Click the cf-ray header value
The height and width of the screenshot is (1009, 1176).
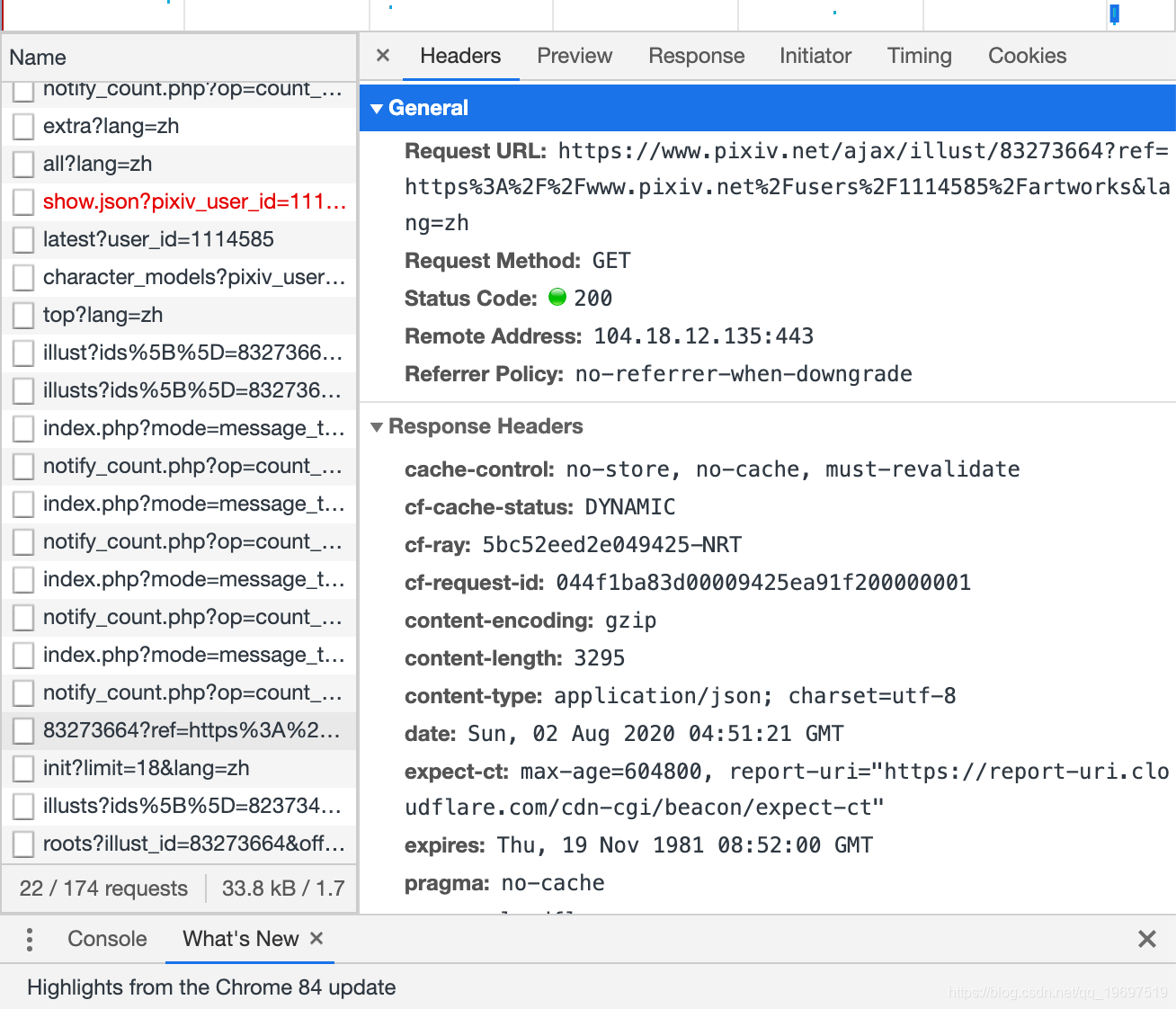tap(612, 545)
